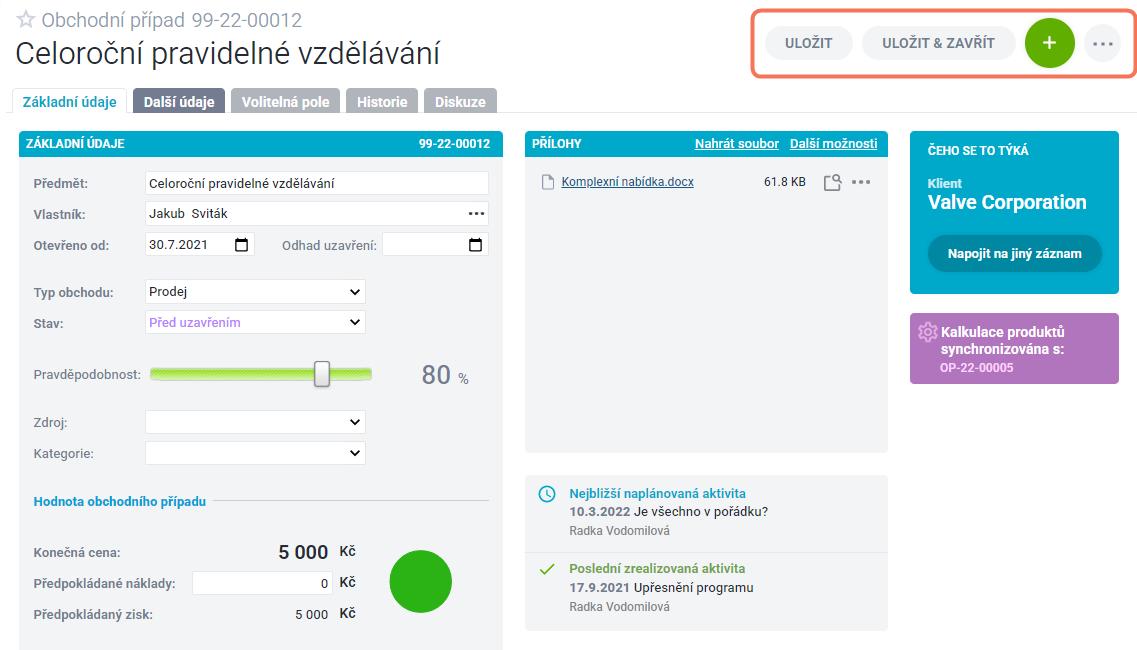The height and width of the screenshot is (650, 1137).
Task: Mark record as favorite with star icon
Action: point(25,19)
